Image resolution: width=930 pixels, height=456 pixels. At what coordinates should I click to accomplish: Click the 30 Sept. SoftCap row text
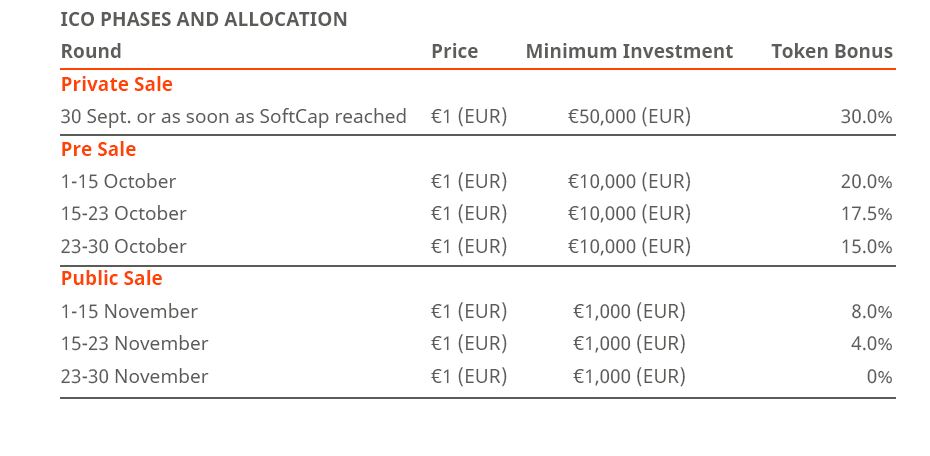[x=233, y=116]
